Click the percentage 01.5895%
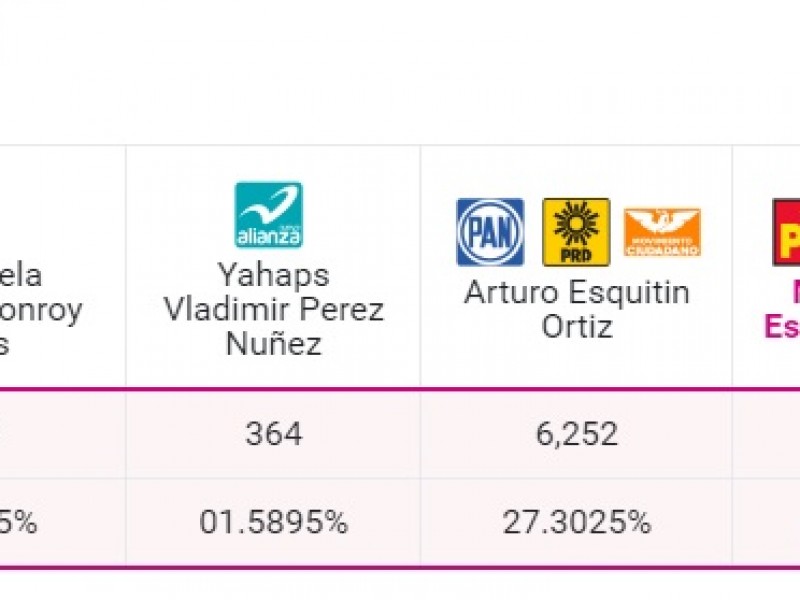 pos(273,522)
